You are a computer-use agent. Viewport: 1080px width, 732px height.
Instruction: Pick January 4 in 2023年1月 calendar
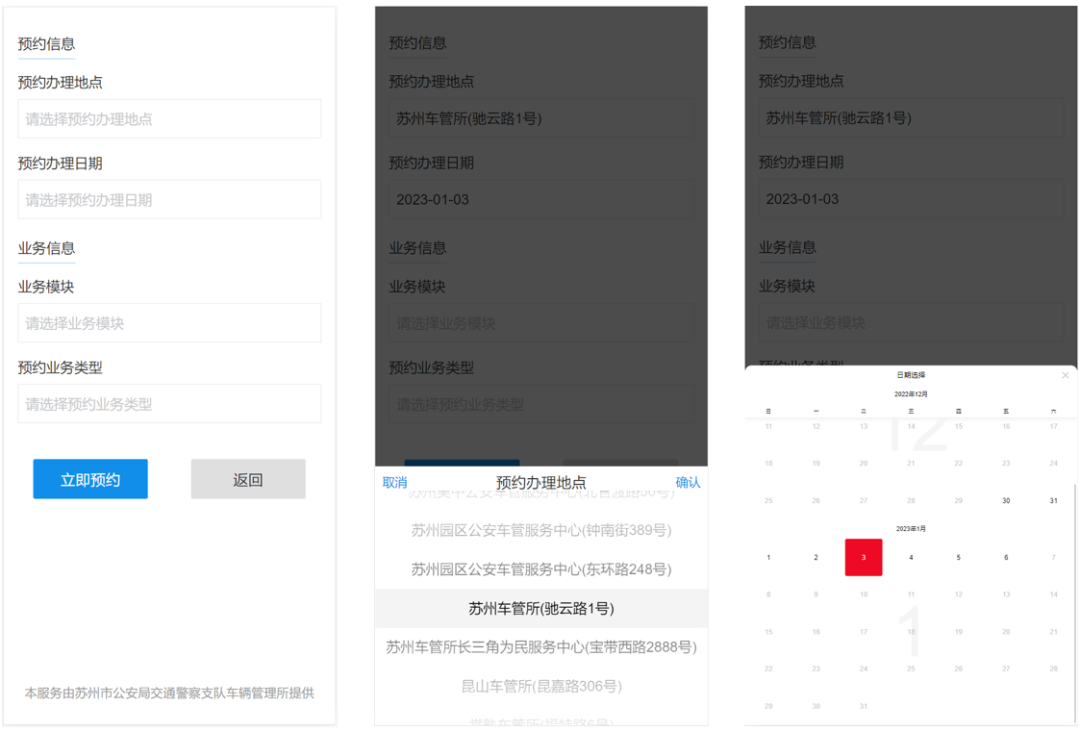911,557
